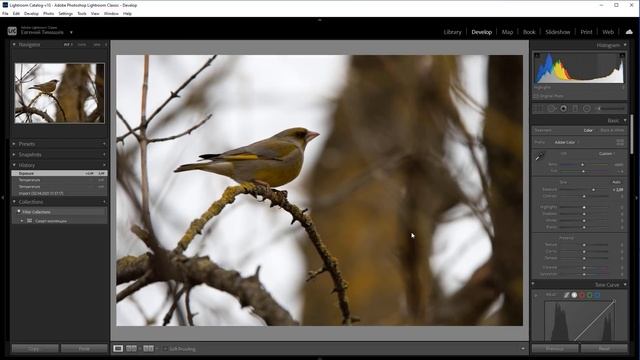Check the Original Photo checkbox
The image size is (640, 360).
[535, 96]
